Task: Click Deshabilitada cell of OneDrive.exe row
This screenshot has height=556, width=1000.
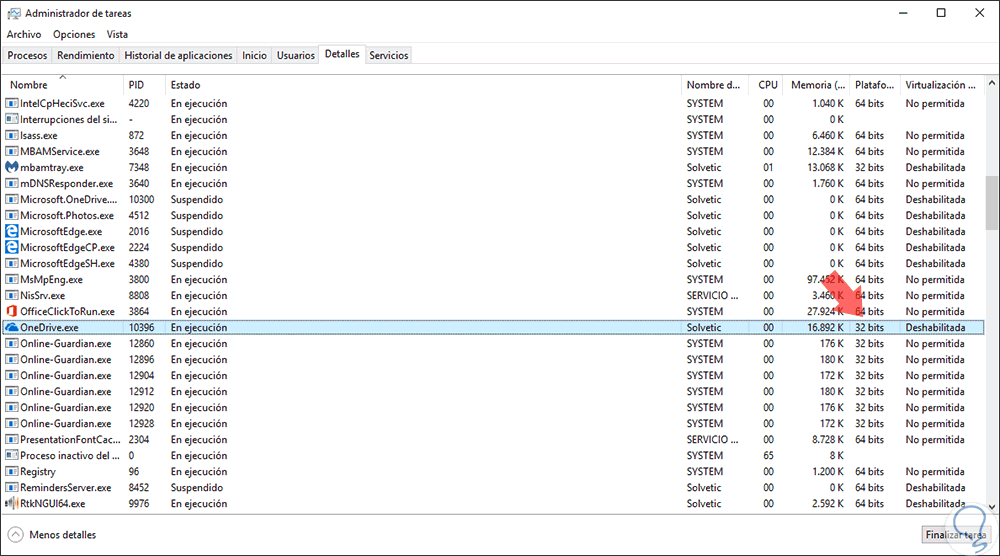Action: [935, 327]
